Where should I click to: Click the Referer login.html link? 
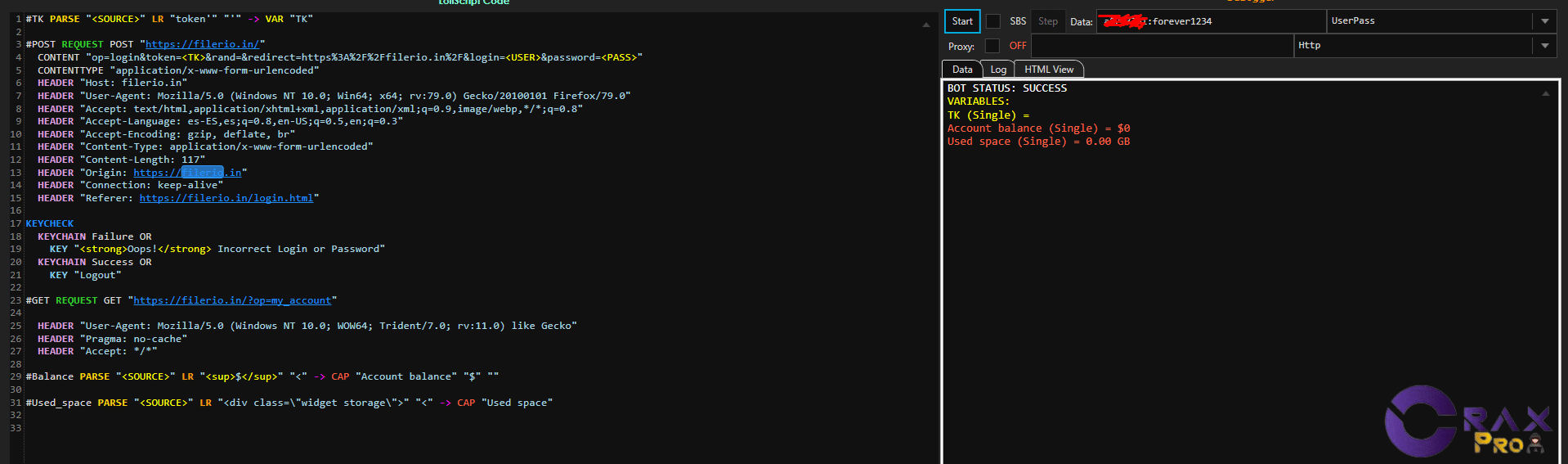226,198
